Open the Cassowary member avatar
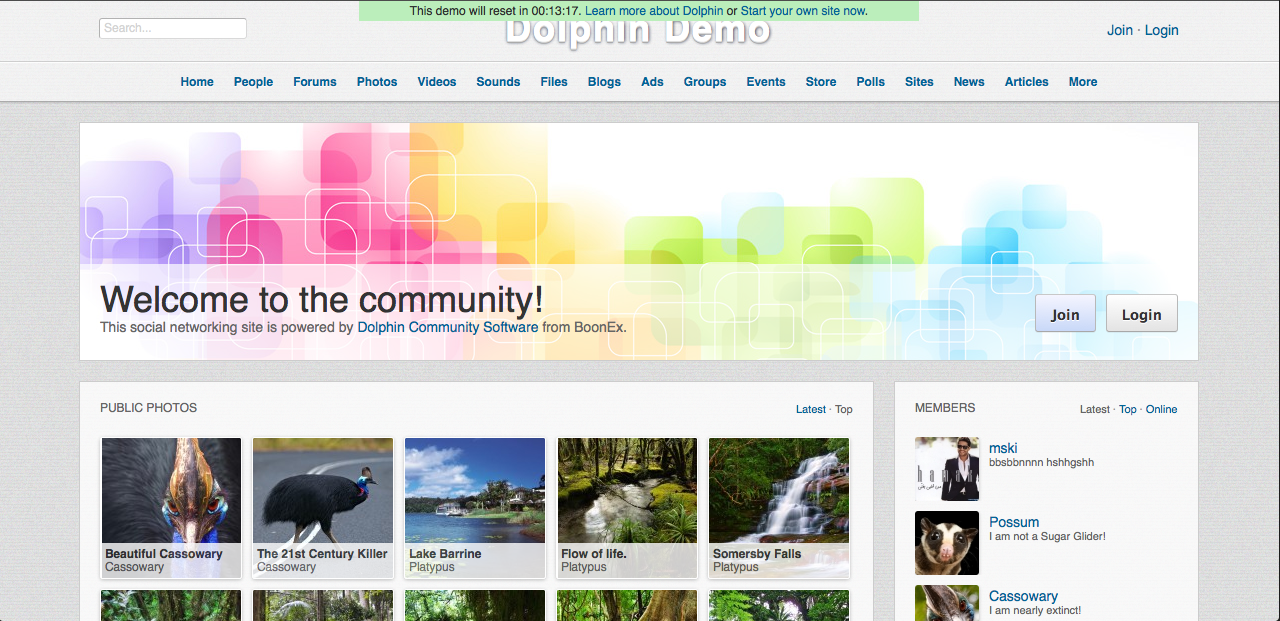The image size is (1280, 621). point(947,603)
